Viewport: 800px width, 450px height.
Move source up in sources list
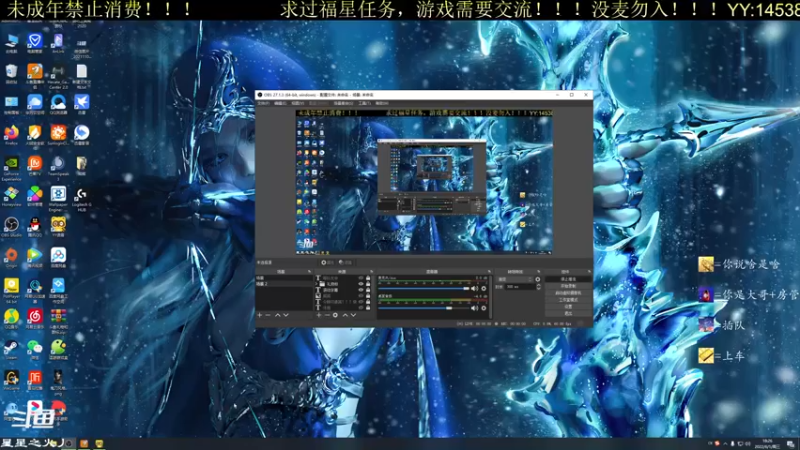pyautogui.click(x=345, y=315)
